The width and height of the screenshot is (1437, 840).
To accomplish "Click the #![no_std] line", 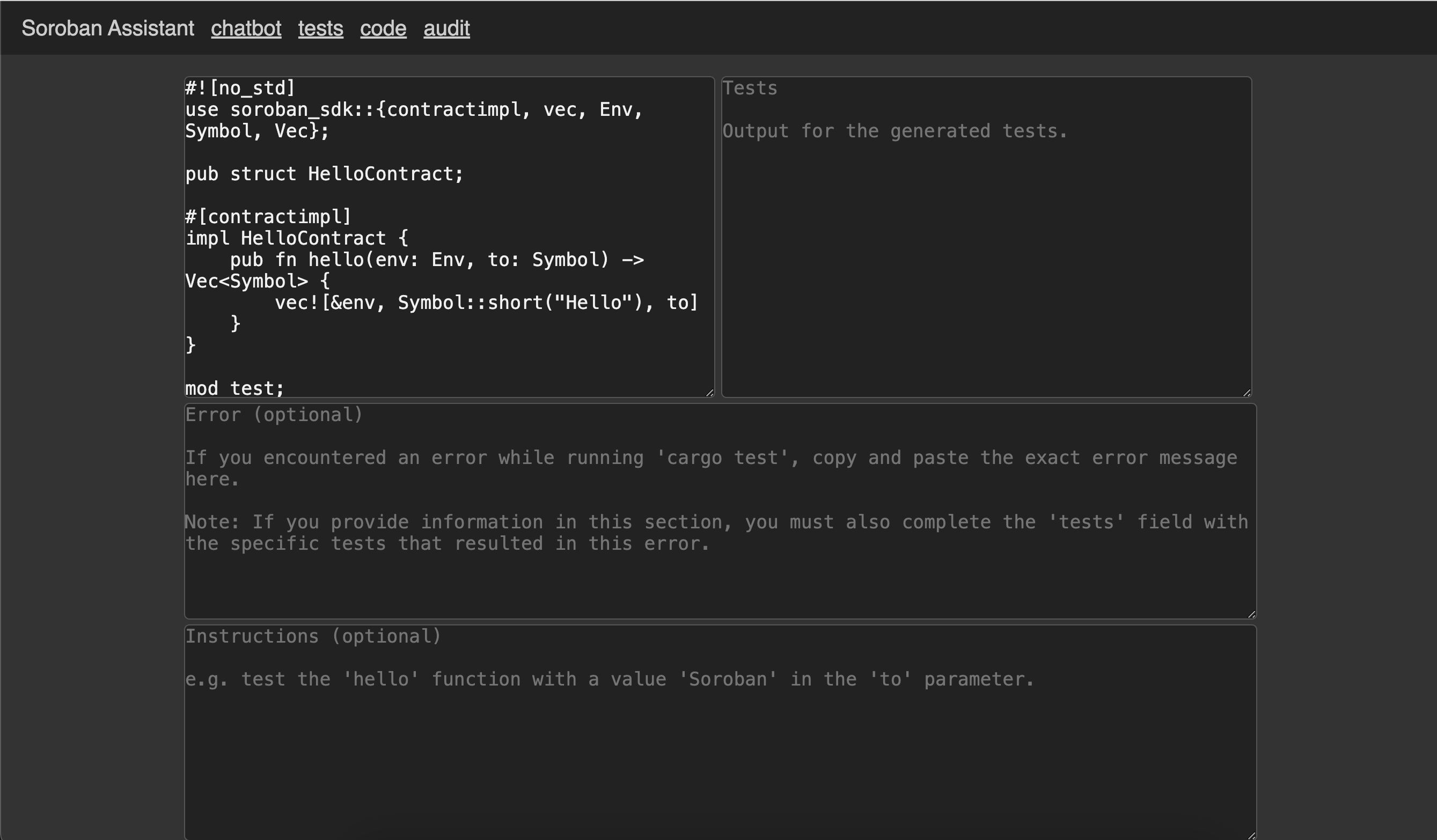I will pyautogui.click(x=239, y=88).
